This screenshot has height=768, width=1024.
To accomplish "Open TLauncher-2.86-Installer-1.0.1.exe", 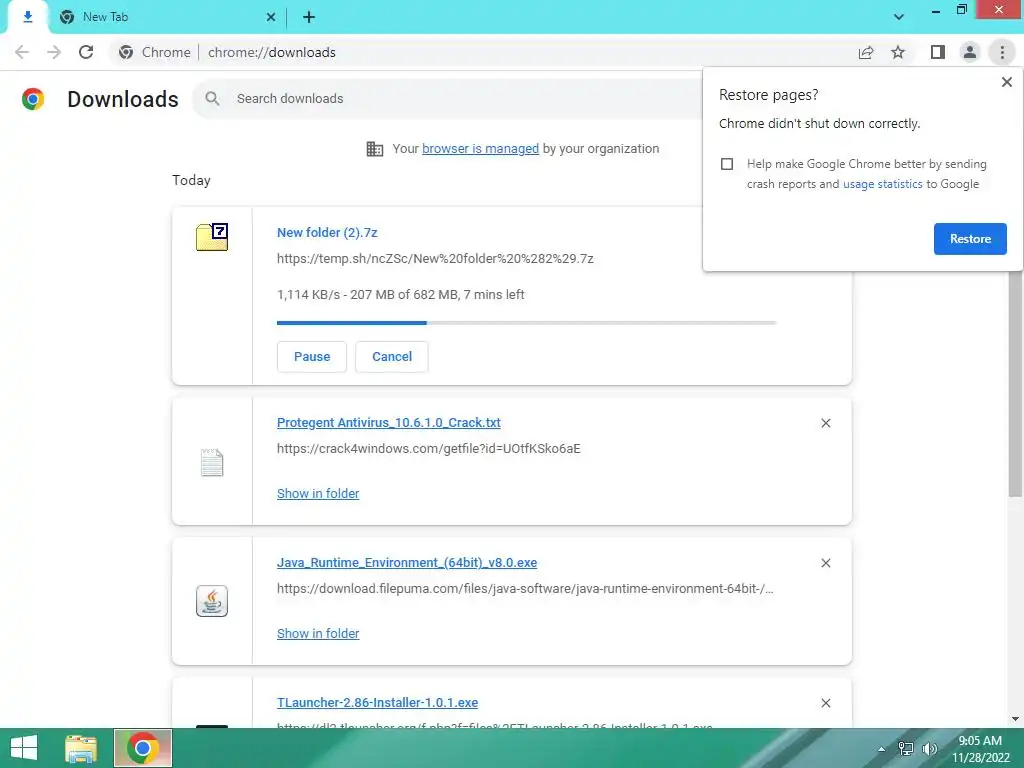I will tap(377, 703).
